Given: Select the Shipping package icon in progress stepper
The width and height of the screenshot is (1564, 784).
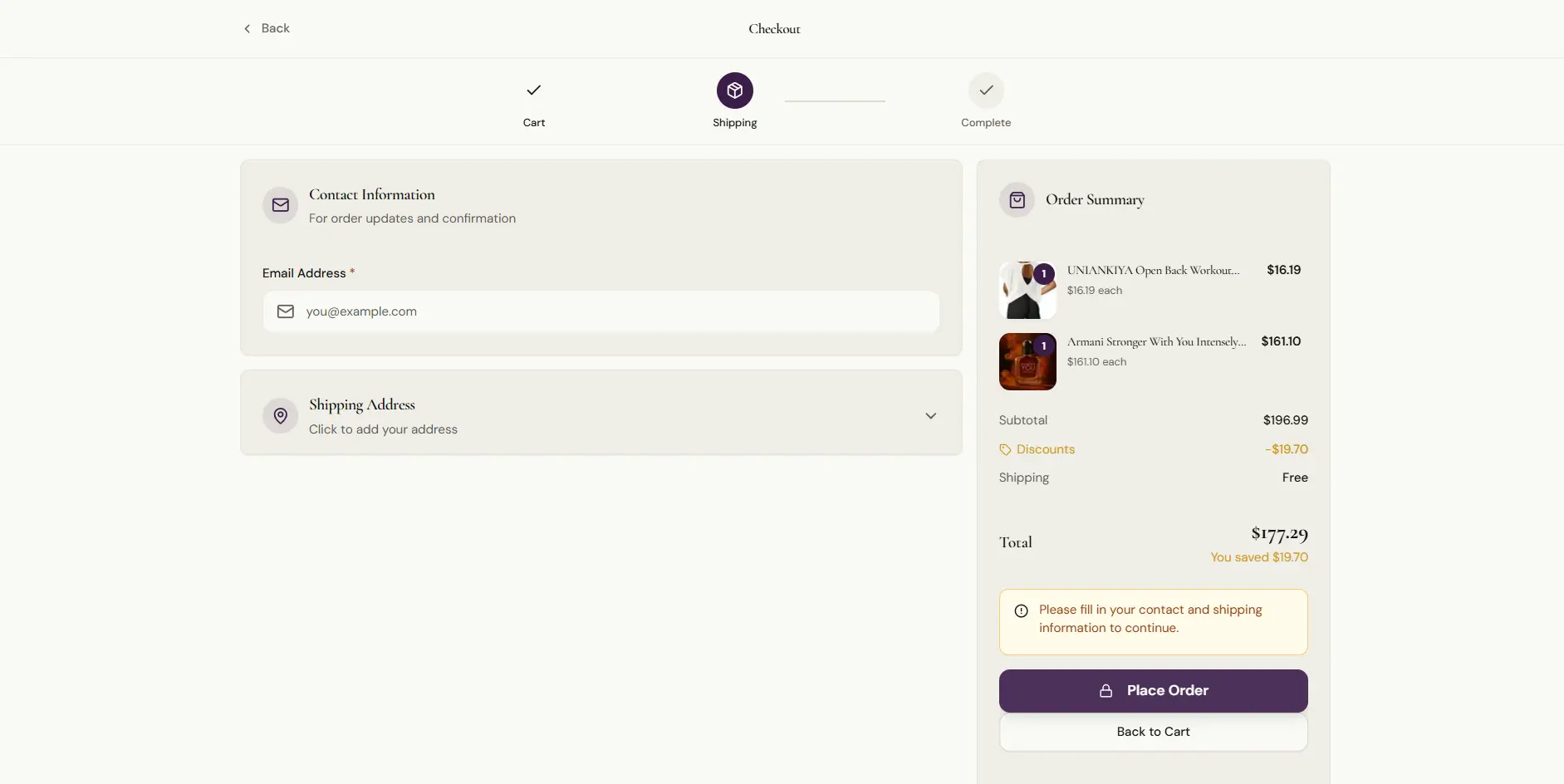Looking at the screenshot, I should coord(735,90).
